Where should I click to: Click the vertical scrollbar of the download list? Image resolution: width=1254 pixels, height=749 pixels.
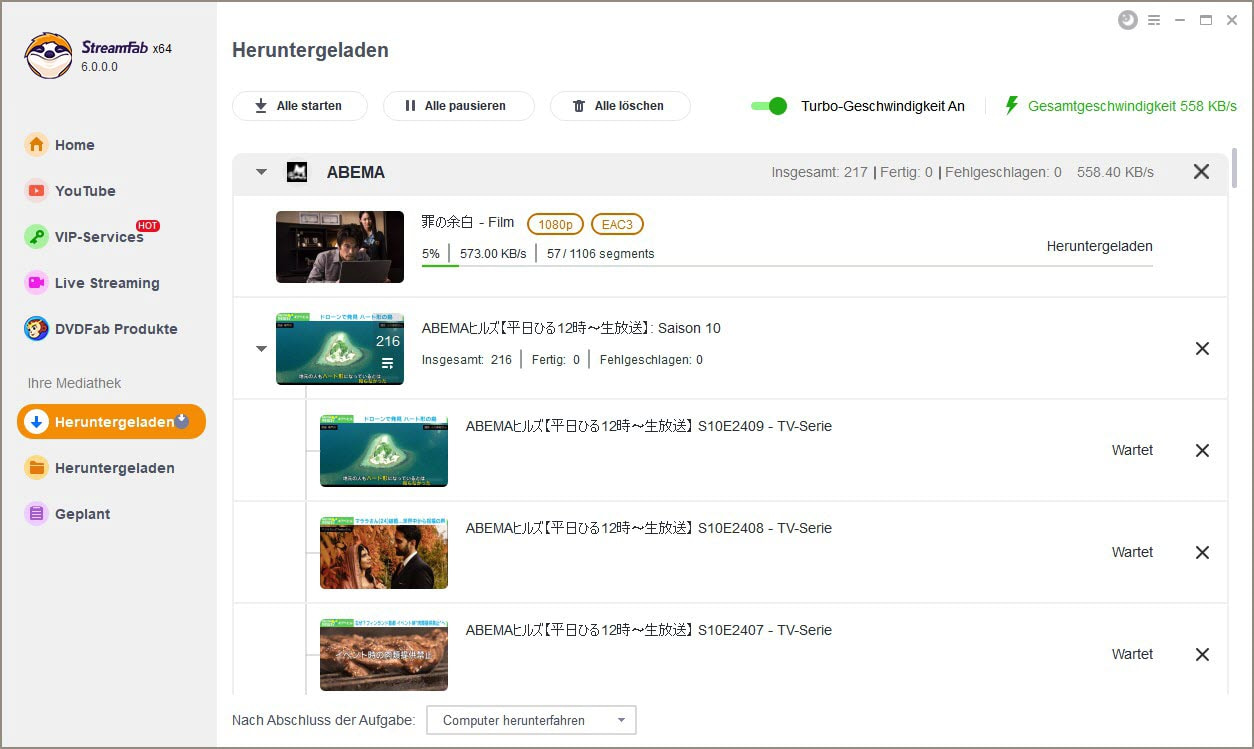(x=1236, y=168)
